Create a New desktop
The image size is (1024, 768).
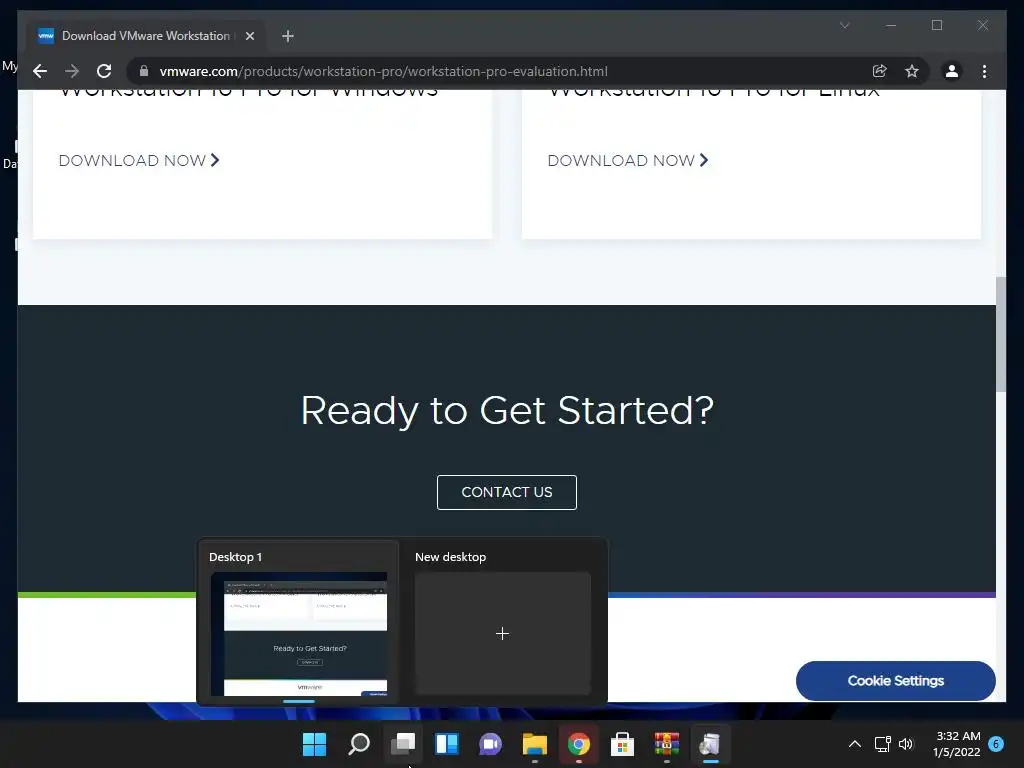502,633
